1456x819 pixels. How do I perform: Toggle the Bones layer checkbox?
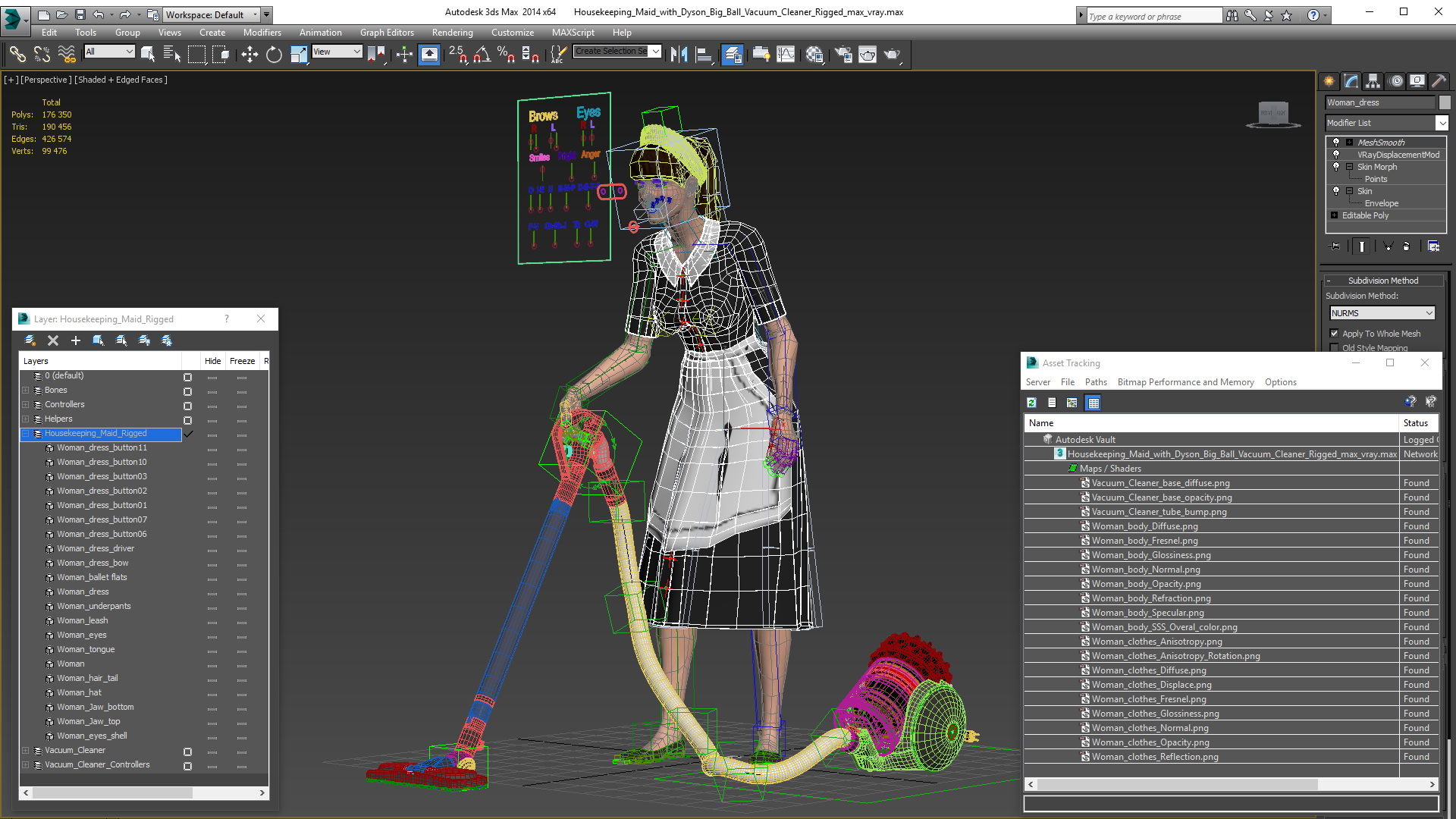pyautogui.click(x=187, y=391)
